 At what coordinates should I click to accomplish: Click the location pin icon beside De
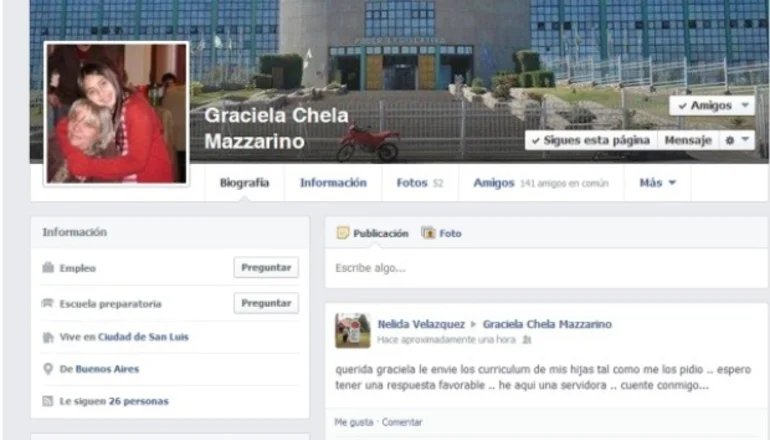tap(48, 369)
